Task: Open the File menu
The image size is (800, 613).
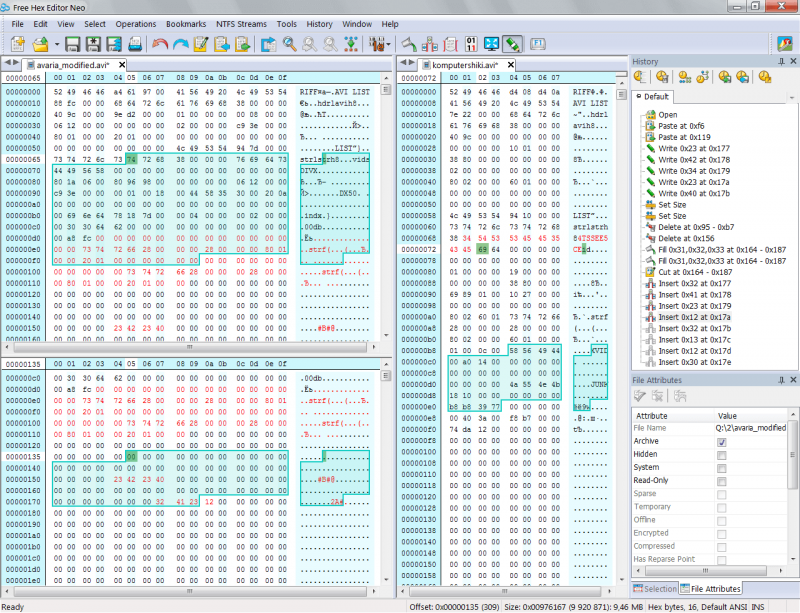Action: tap(17, 24)
